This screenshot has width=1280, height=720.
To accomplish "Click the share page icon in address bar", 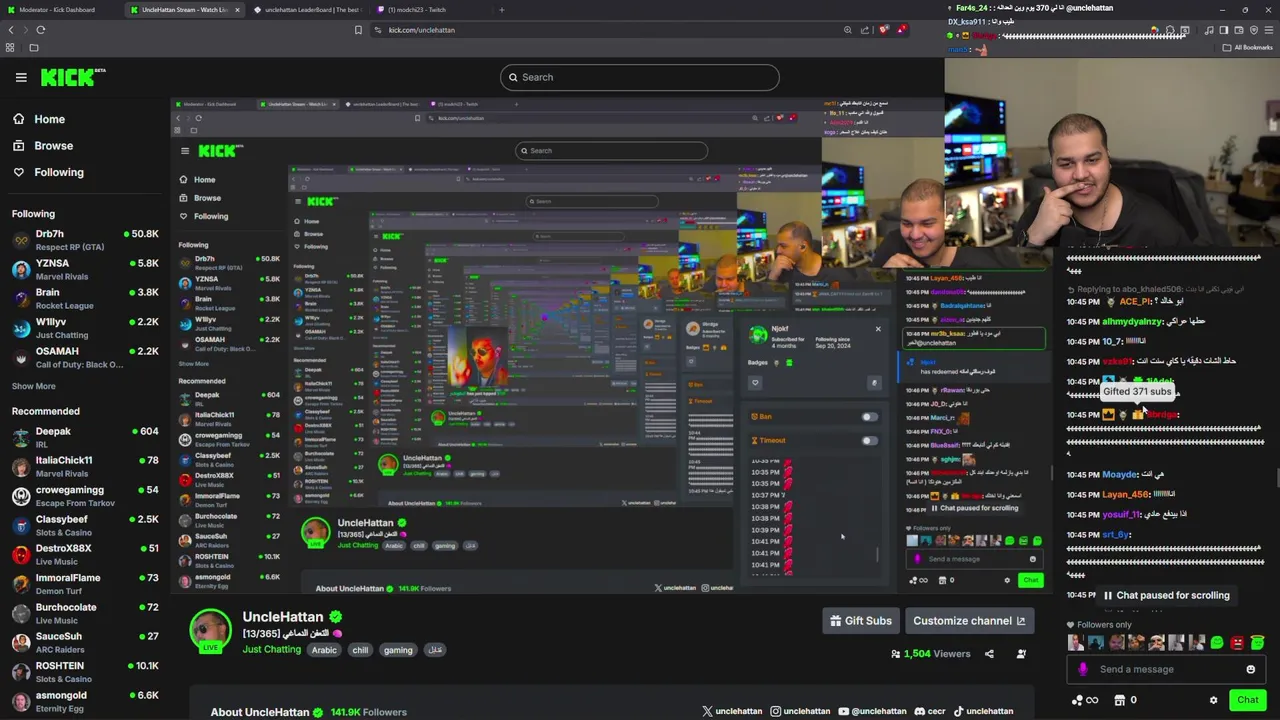I will 865,30.
